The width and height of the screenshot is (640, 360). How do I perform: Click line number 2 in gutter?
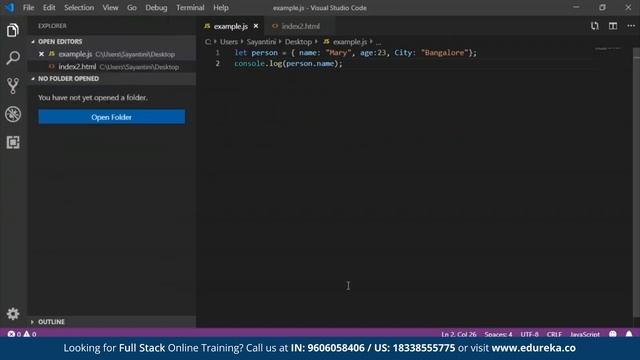218,64
